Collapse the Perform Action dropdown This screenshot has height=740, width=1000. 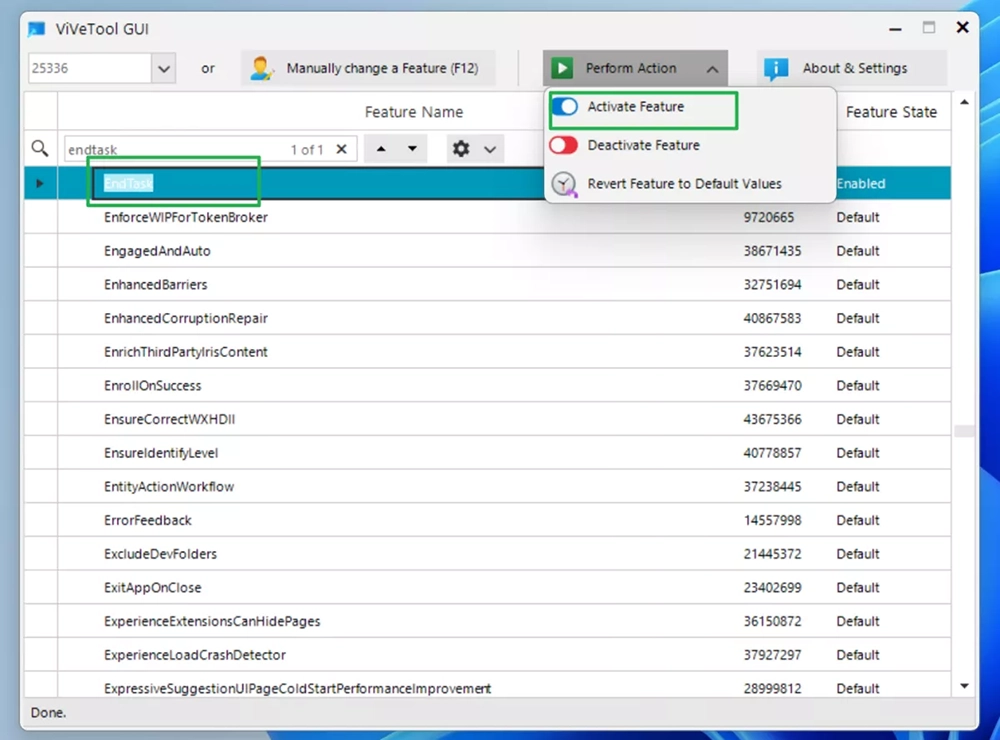coord(712,69)
